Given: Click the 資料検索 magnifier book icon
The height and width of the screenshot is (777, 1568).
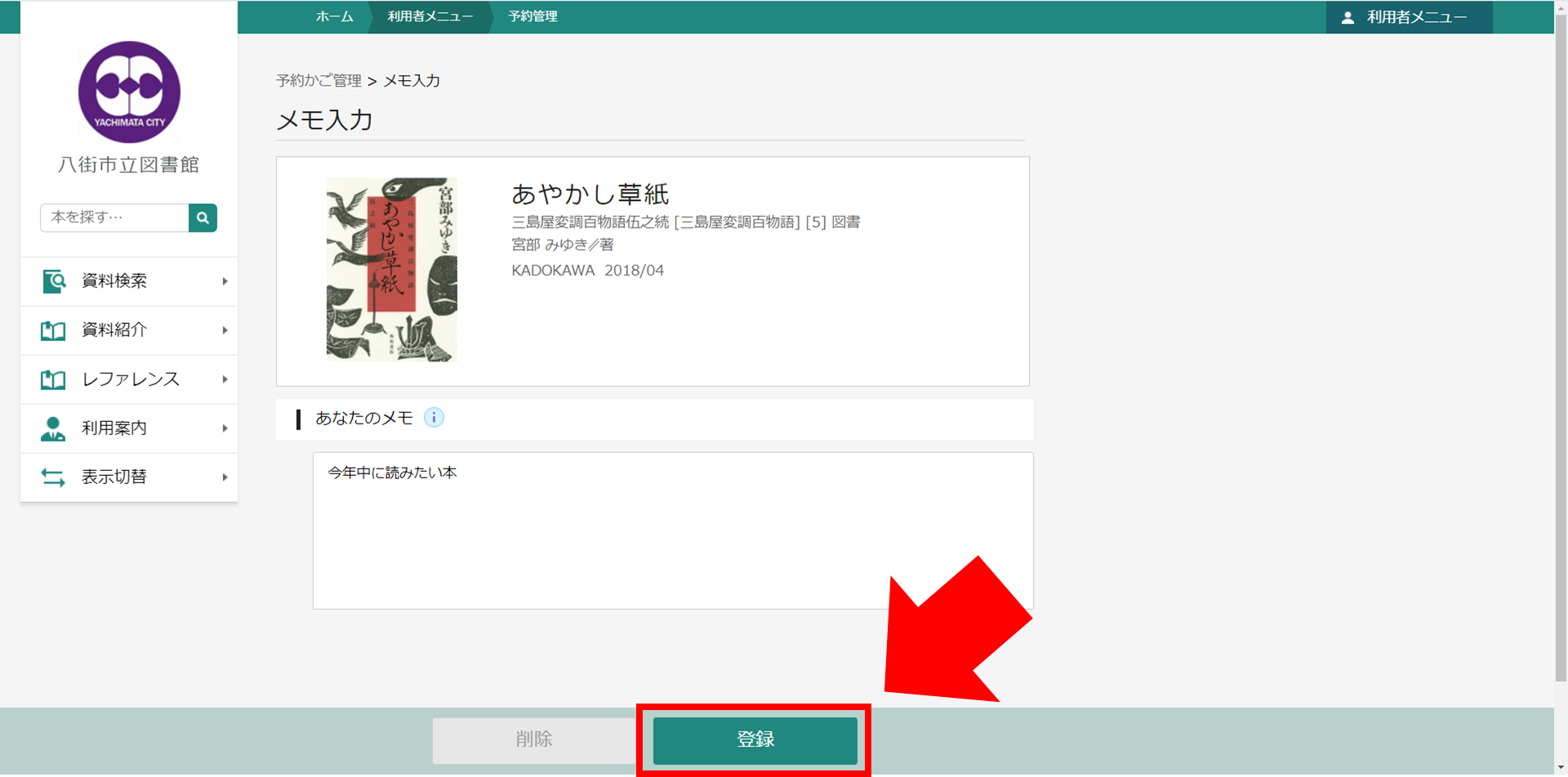Looking at the screenshot, I should (54, 282).
